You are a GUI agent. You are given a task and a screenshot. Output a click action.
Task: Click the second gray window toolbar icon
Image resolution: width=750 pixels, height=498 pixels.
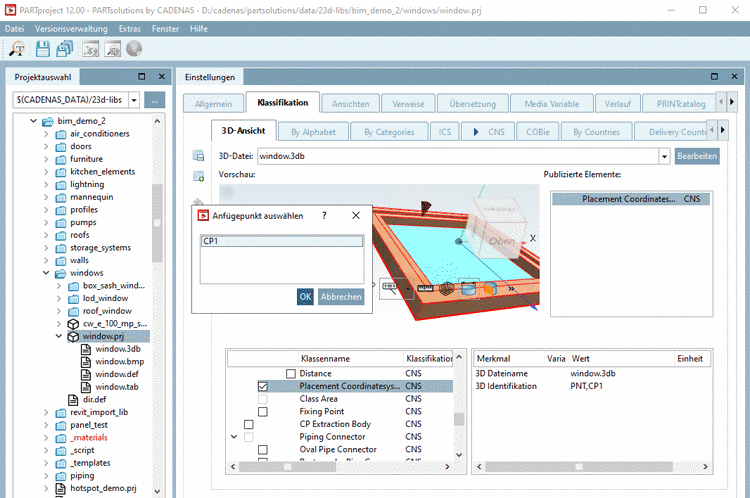tap(113, 49)
